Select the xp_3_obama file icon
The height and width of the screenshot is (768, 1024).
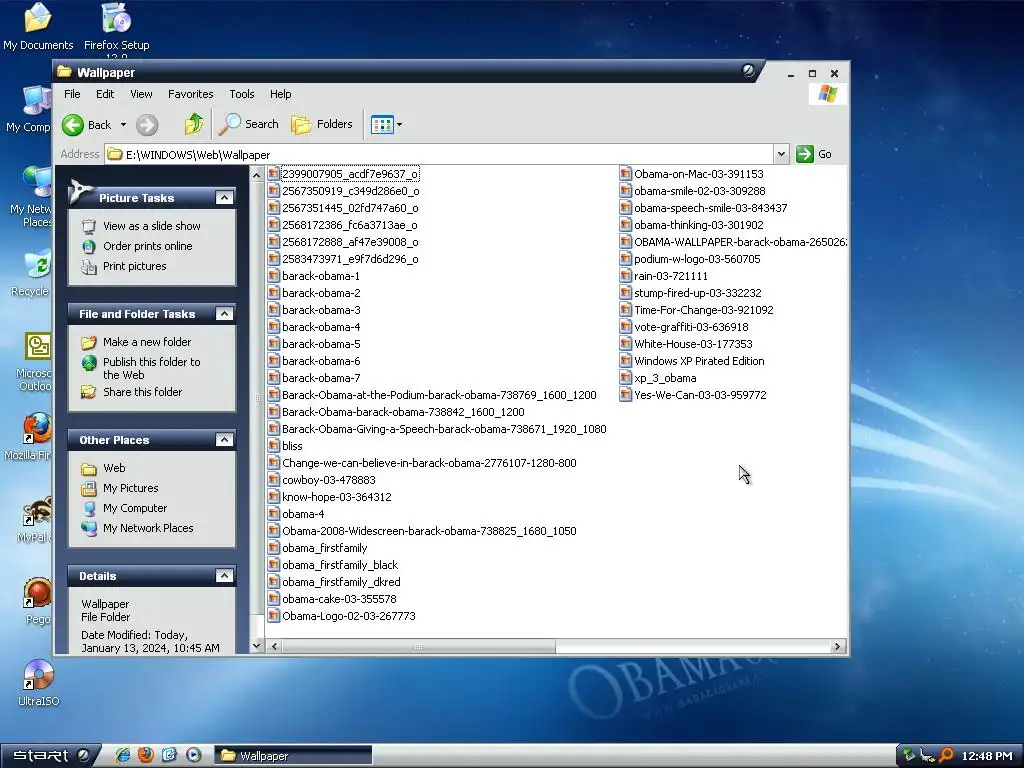[x=626, y=378]
